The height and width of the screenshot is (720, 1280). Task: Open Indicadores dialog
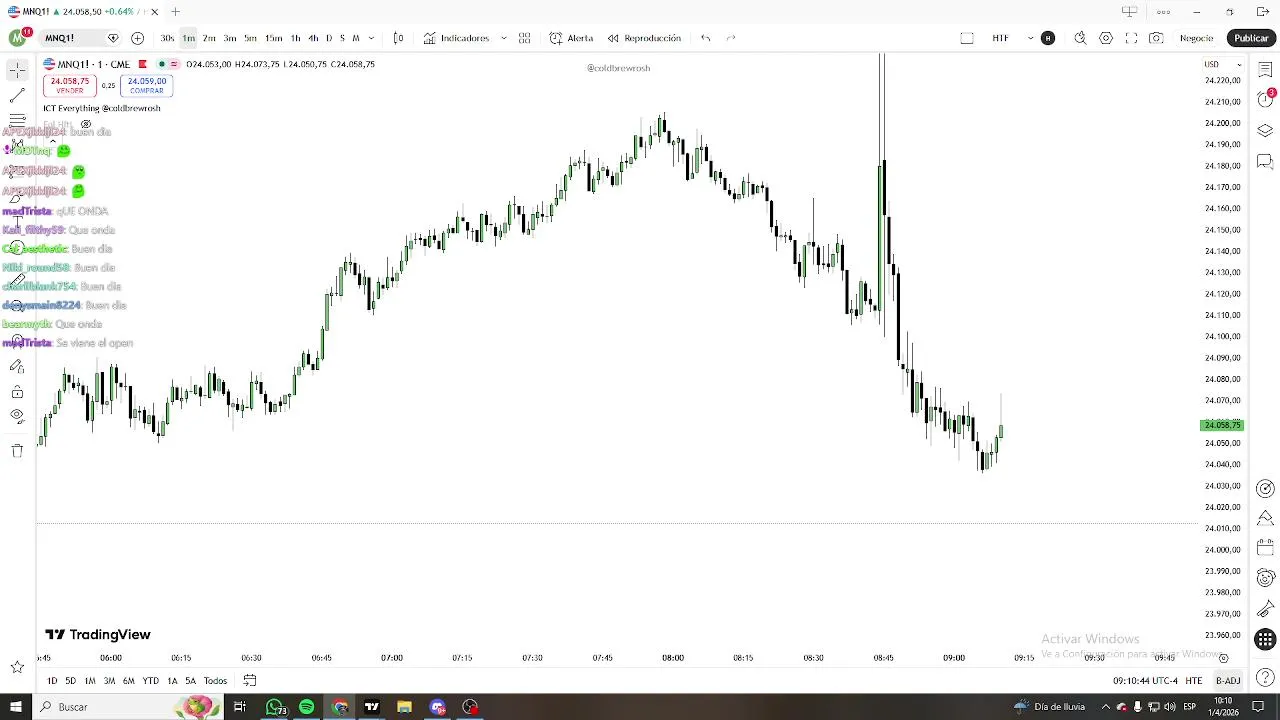[456, 38]
